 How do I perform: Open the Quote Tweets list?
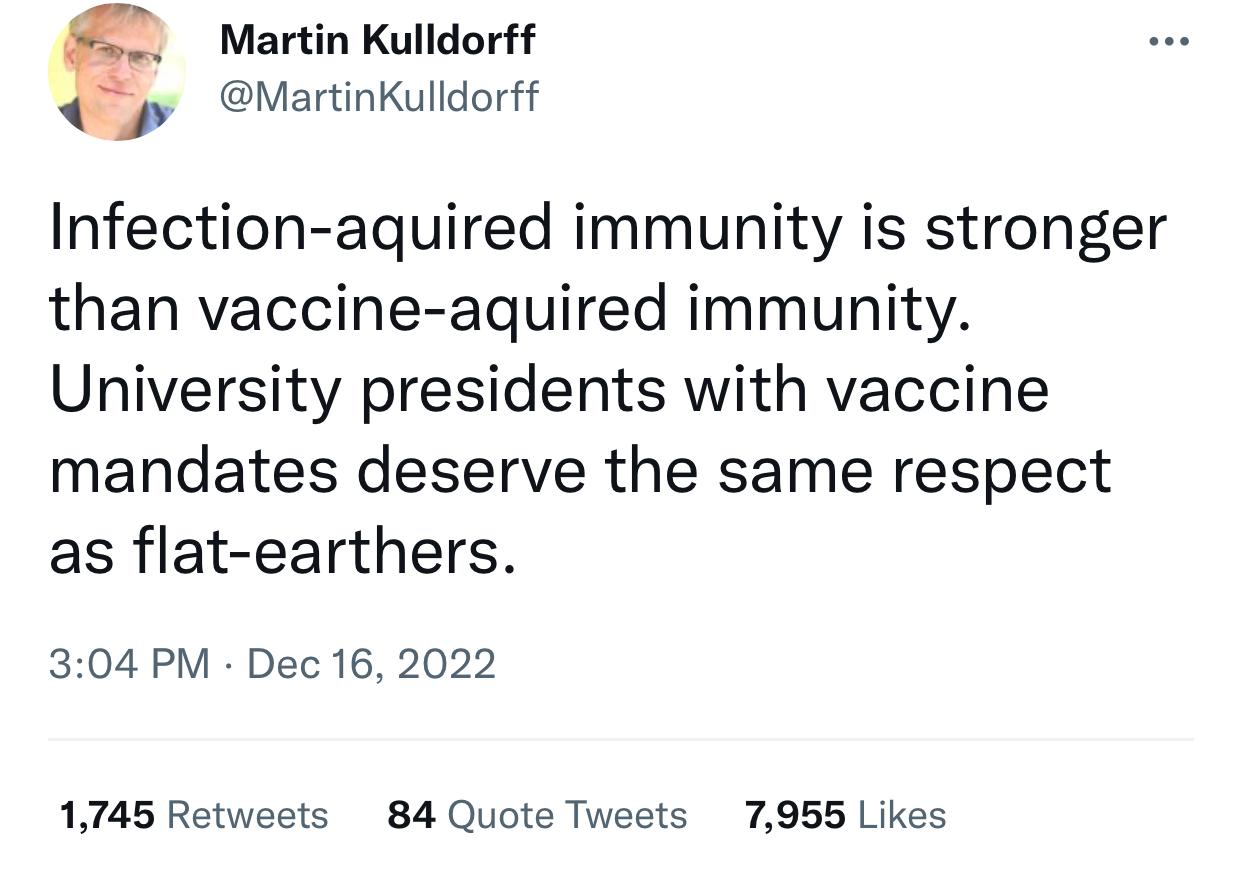point(566,815)
